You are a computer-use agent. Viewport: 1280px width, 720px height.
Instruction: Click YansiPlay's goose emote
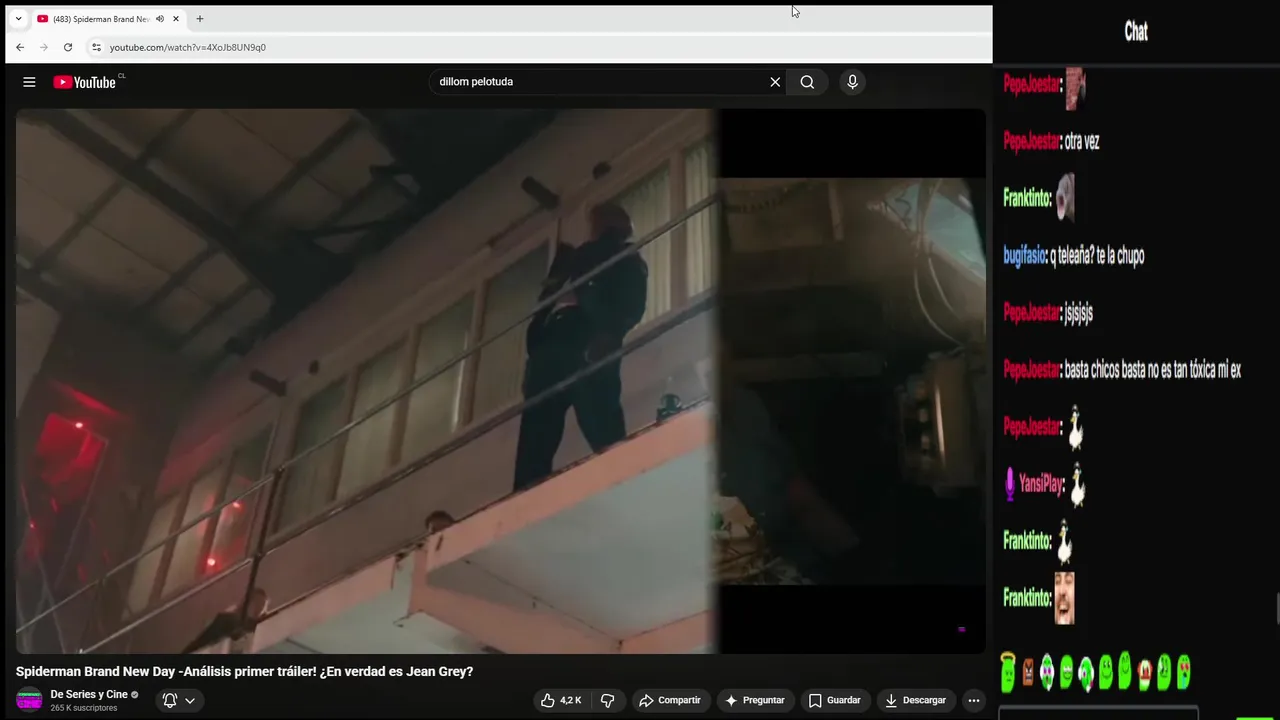point(1078,485)
